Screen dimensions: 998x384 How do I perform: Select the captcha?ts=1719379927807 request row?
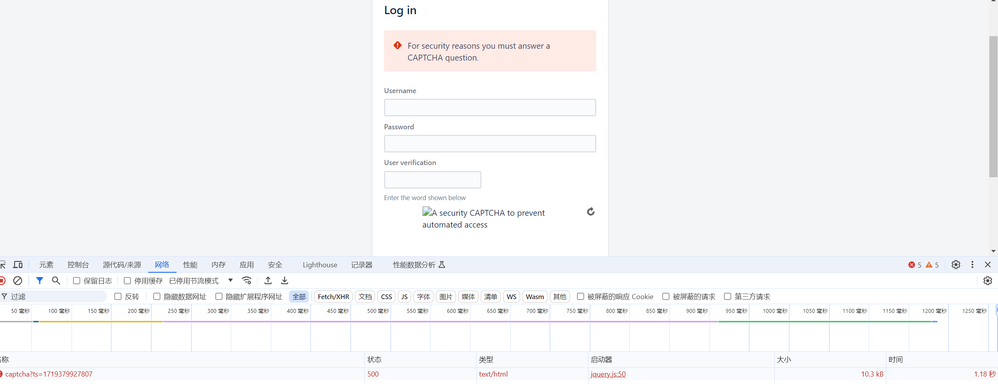(x=499, y=374)
